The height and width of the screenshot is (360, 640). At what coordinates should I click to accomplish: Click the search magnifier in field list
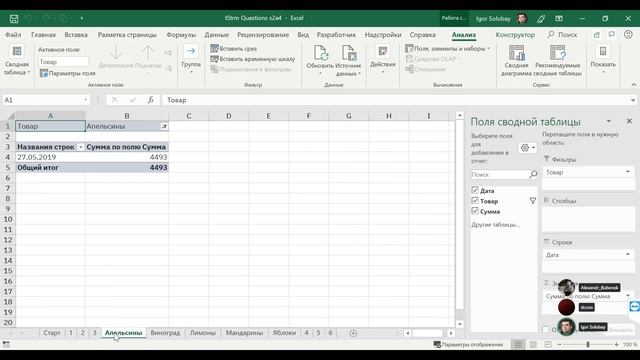[533, 175]
